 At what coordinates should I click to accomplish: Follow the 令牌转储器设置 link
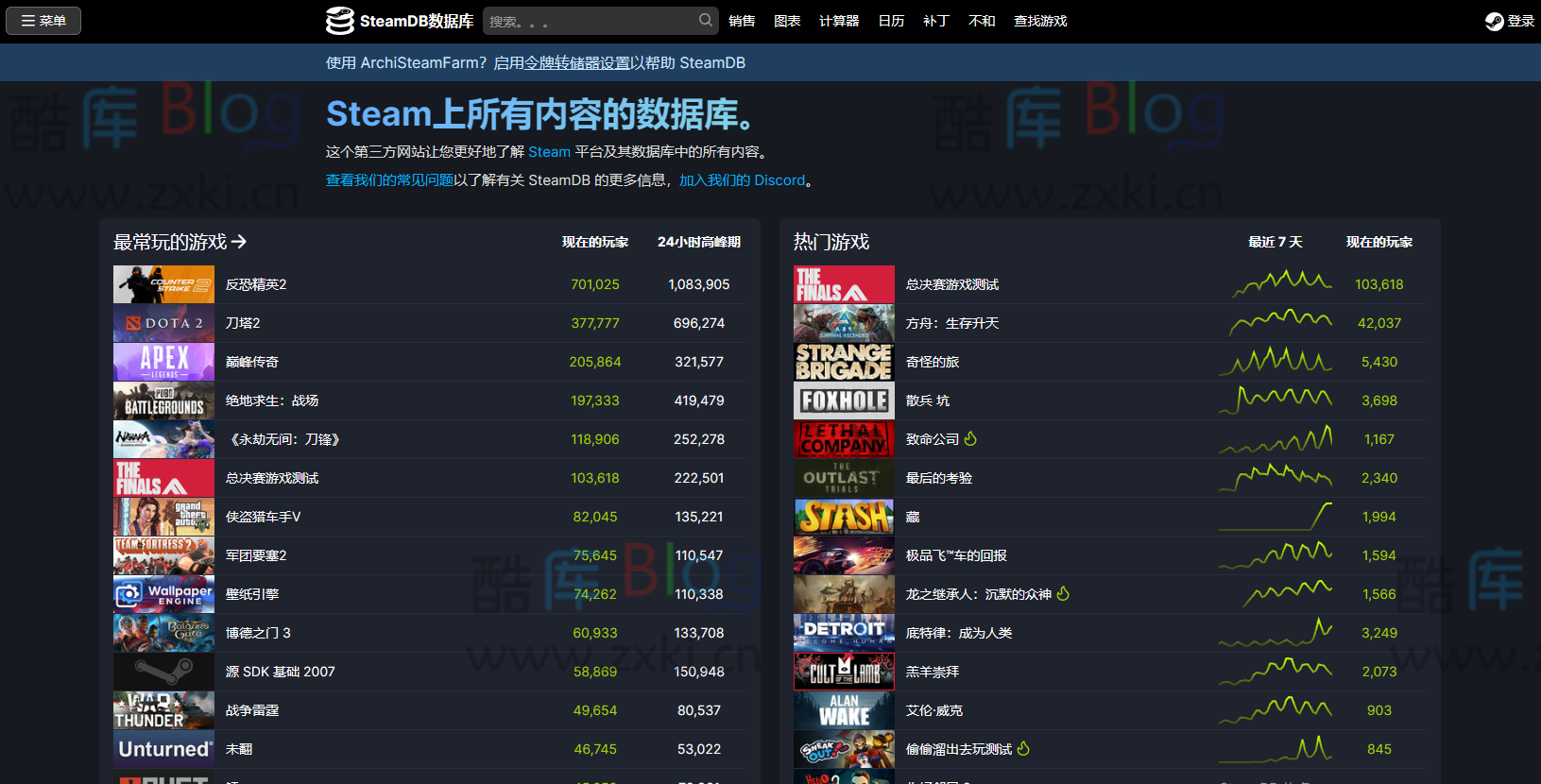point(578,62)
